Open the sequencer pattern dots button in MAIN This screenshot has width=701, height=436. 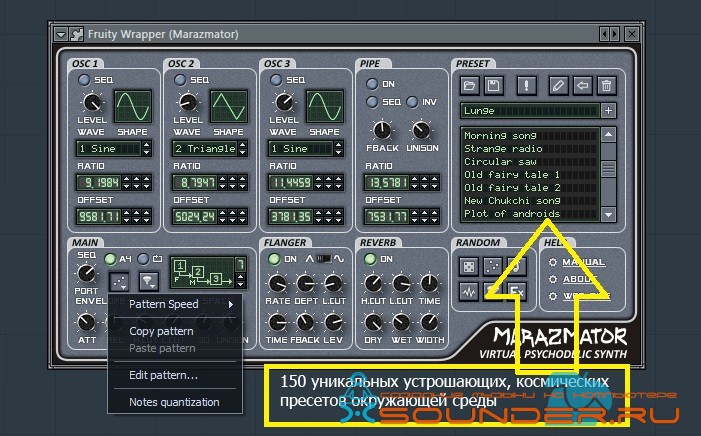point(119,281)
